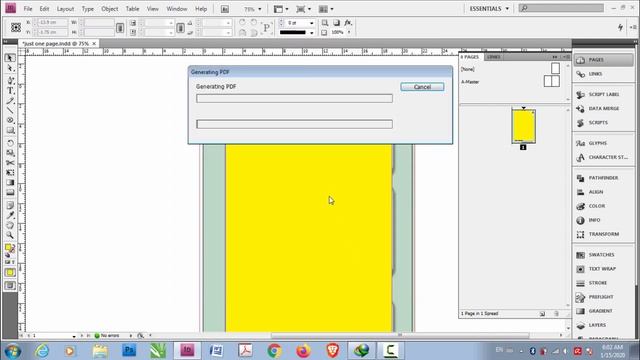Open Firefox from the taskbar

pyautogui.click(x=303, y=351)
